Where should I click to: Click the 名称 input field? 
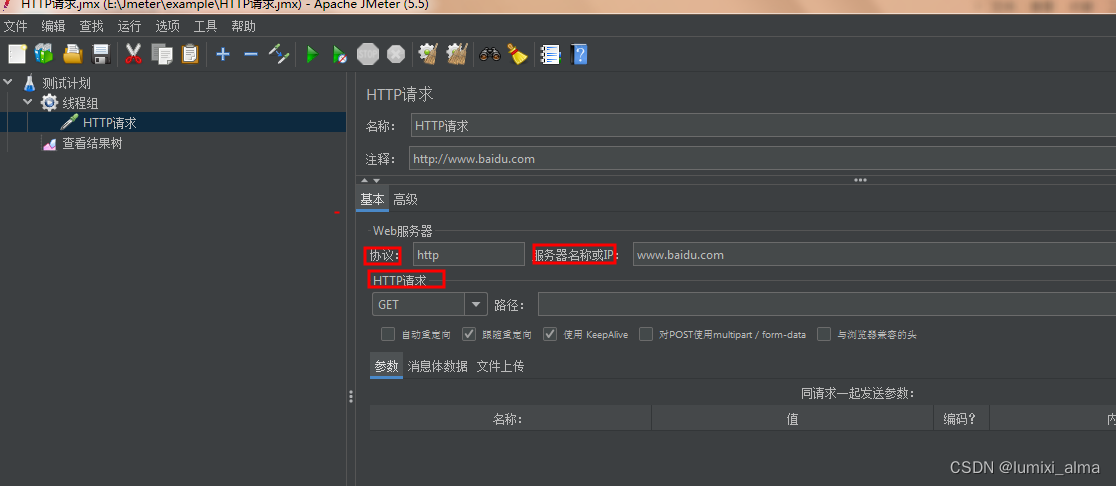click(763, 125)
